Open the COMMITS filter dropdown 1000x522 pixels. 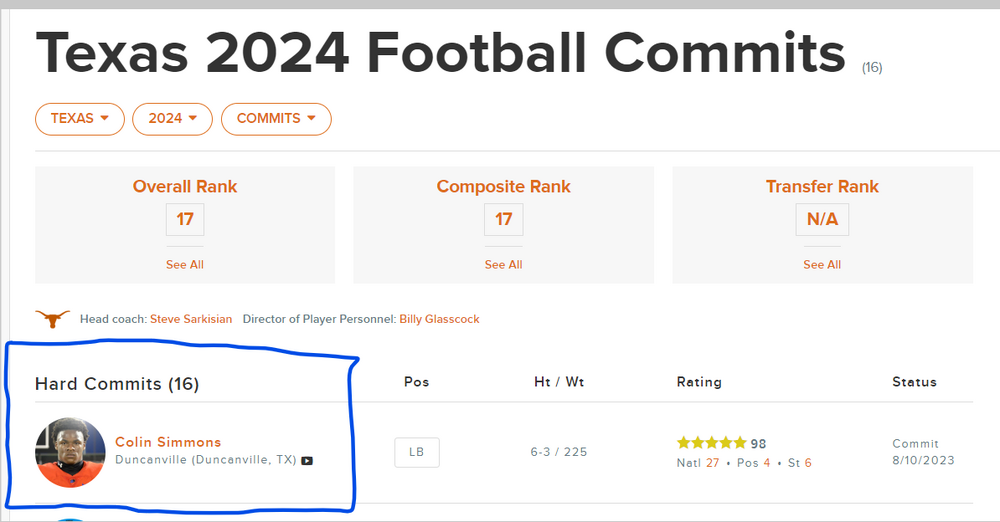pos(276,118)
